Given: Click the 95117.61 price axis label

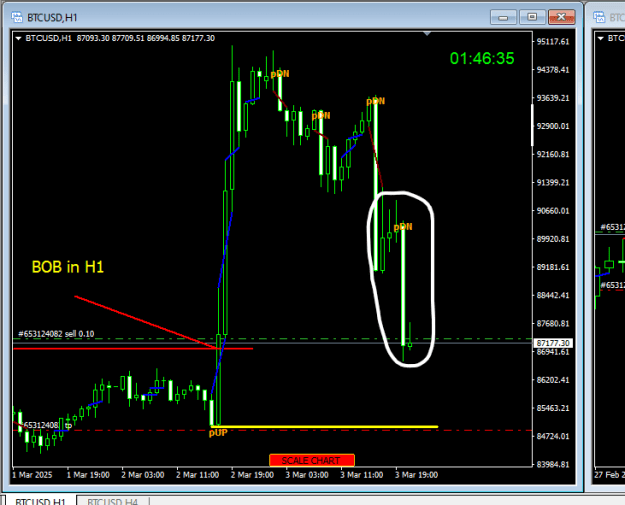Looking at the screenshot, I should click(x=553, y=41).
